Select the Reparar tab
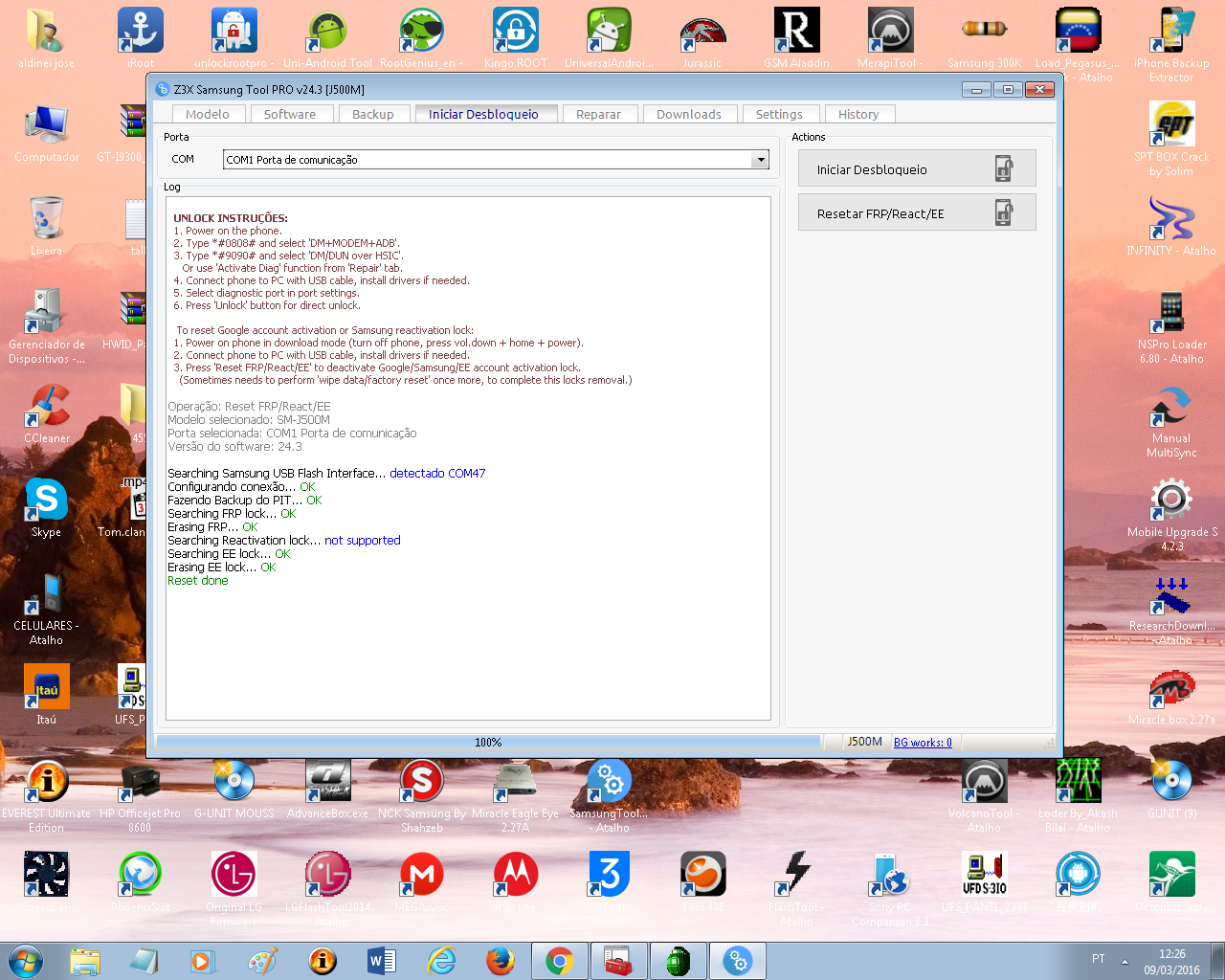 click(599, 114)
